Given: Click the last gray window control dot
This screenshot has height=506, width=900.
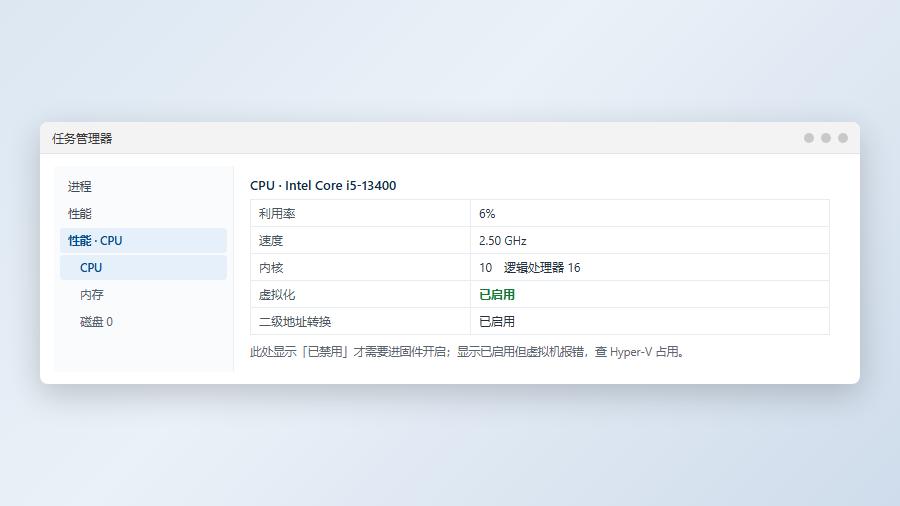Looking at the screenshot, I should pyautogui.click(x=843, y=138).
